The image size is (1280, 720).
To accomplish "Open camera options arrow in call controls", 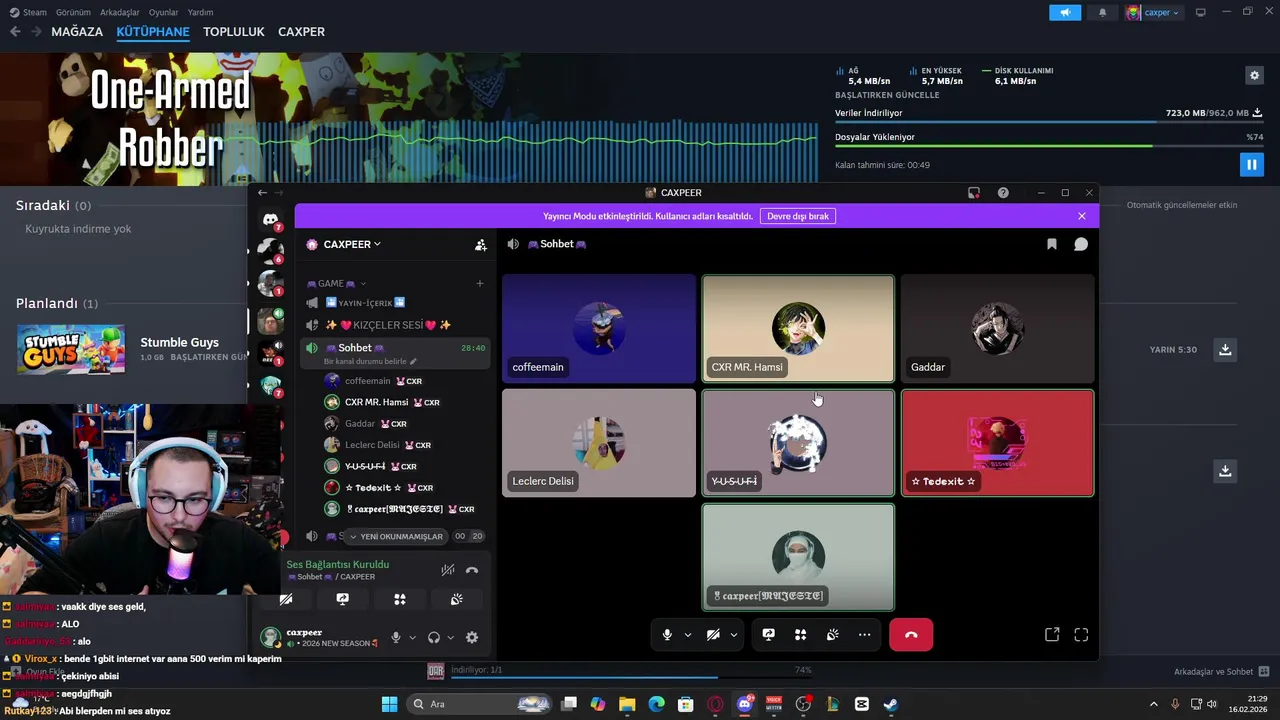I will coord(733,635).
